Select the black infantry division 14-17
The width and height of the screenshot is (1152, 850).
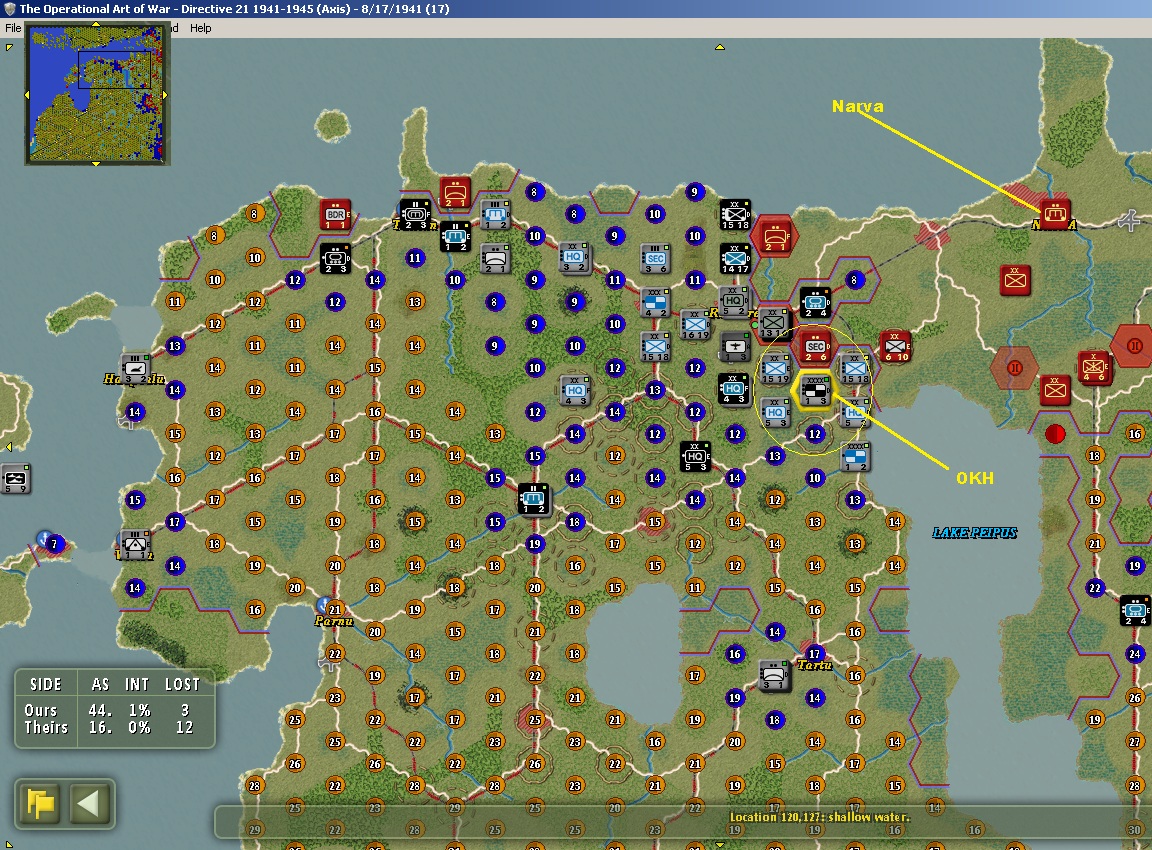click(735, 259)
